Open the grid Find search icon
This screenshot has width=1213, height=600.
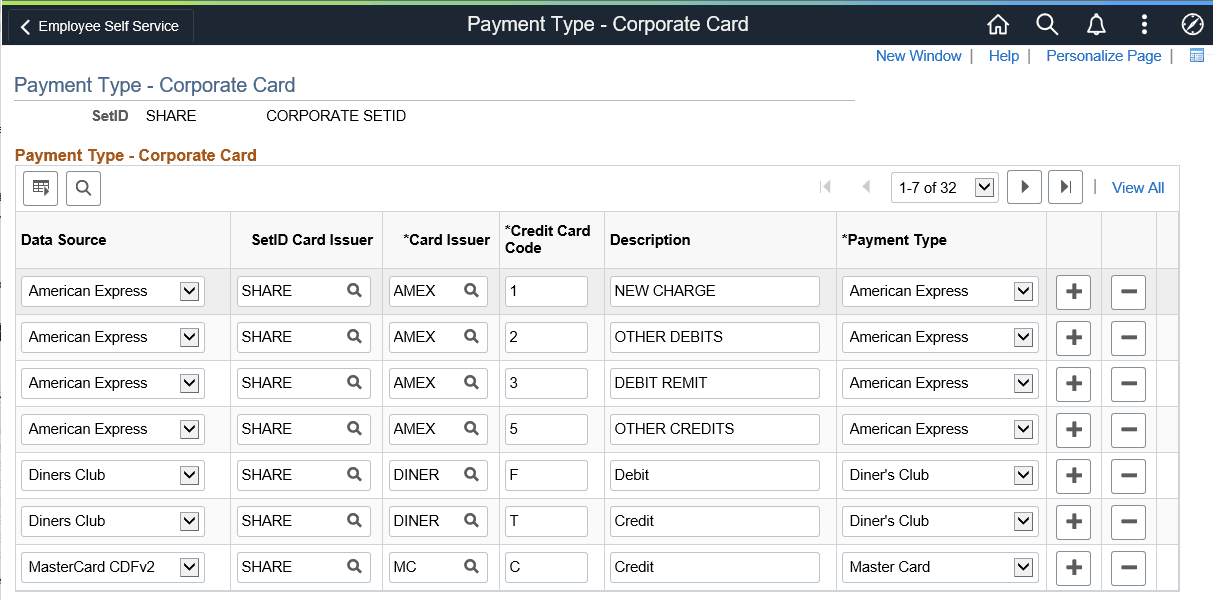(x=83, y=188)
